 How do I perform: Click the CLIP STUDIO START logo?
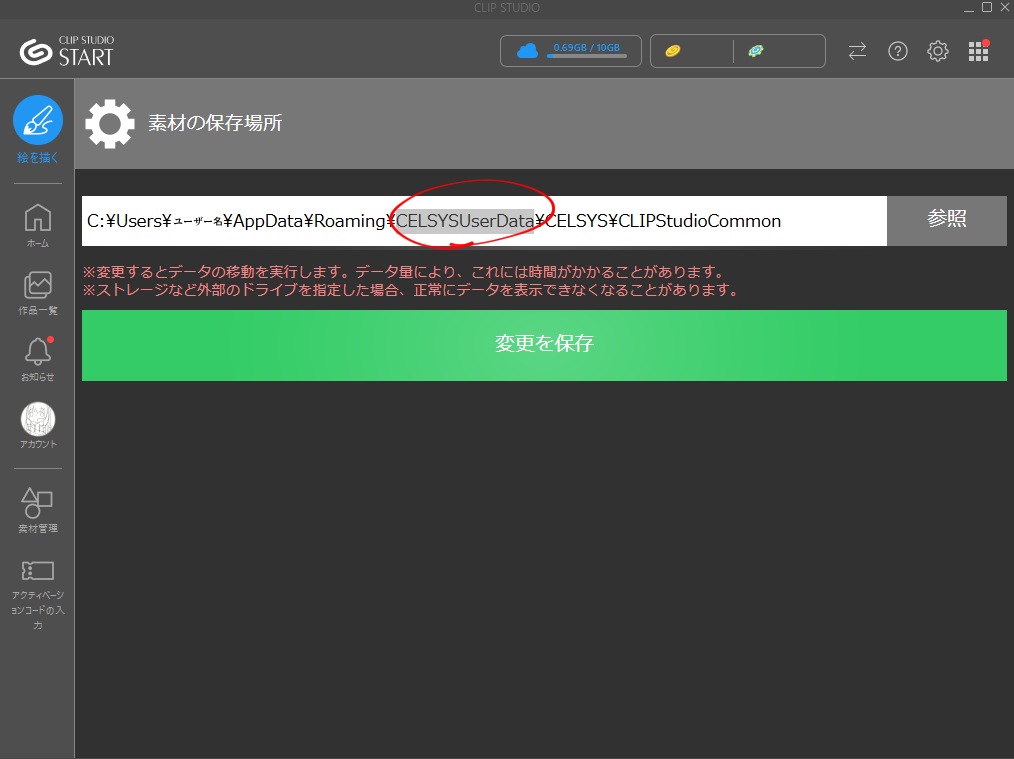pyautogui.click(x=67, y=50)
